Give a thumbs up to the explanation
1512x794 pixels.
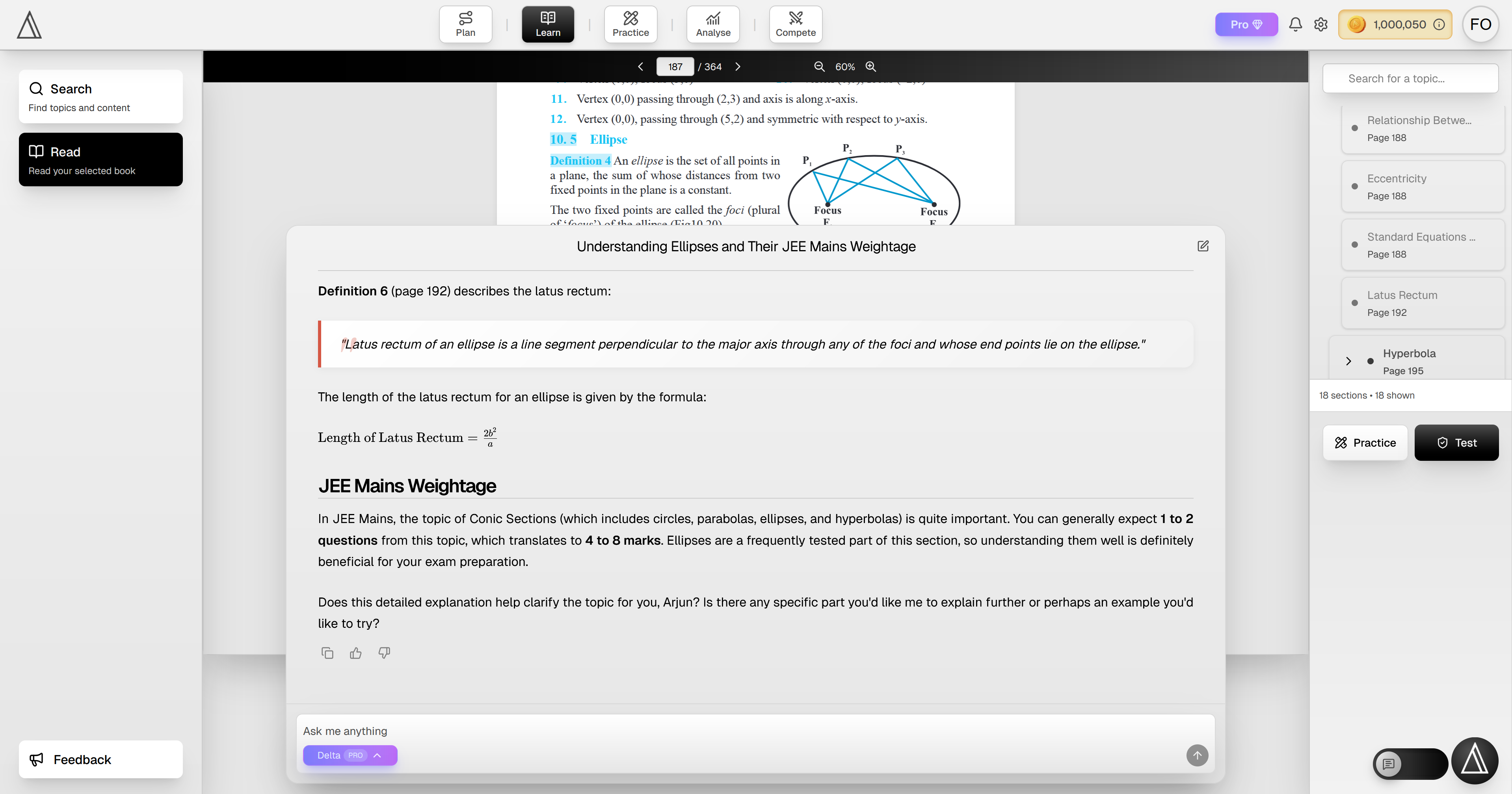[355, 653]
